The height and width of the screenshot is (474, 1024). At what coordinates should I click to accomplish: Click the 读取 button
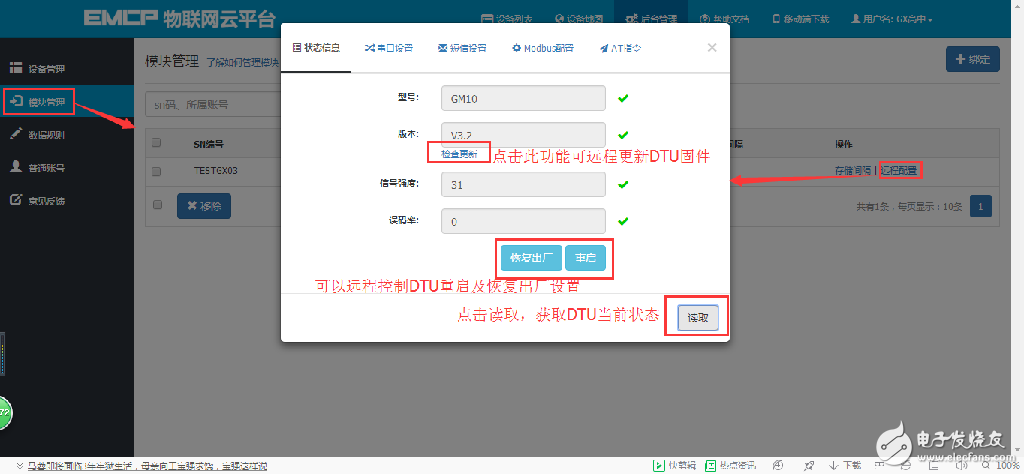pos(697,318)
